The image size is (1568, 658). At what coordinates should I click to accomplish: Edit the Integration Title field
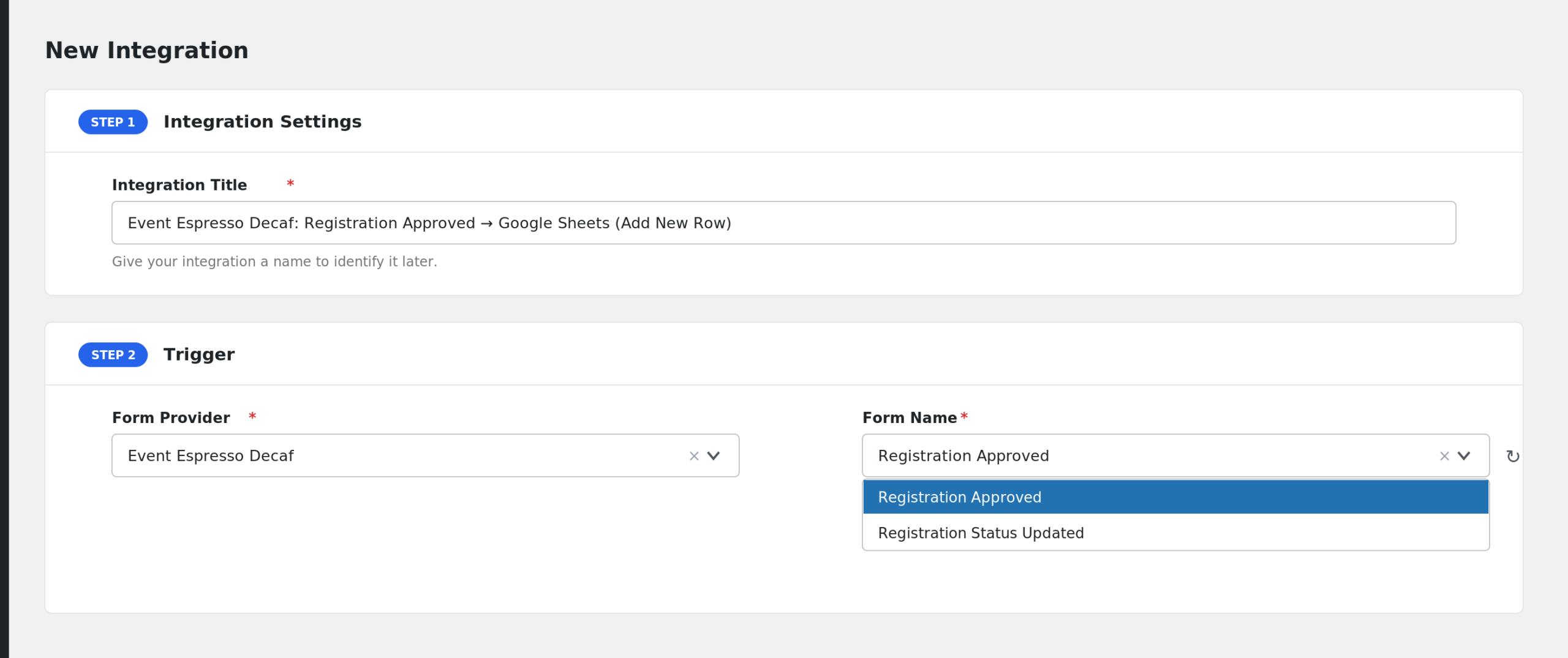coord(783,223)
